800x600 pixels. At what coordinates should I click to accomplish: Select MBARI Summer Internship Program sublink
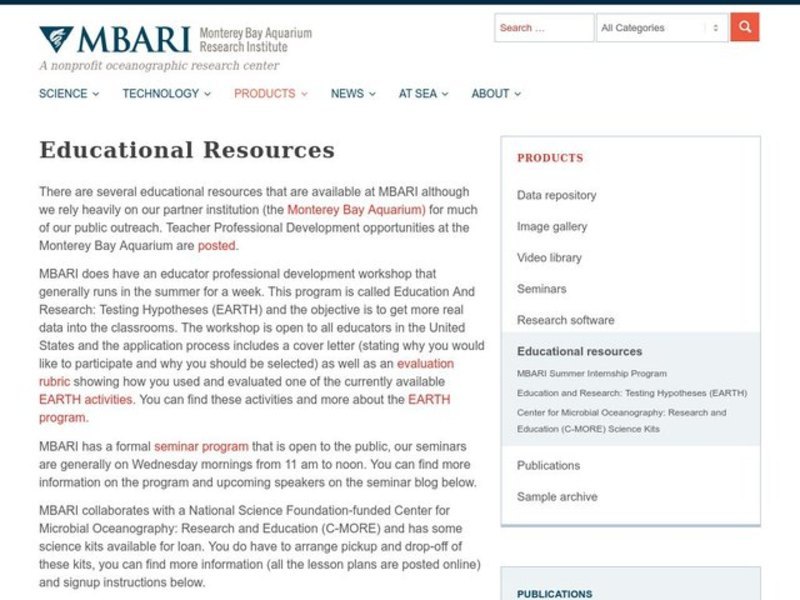pos(591,373)
